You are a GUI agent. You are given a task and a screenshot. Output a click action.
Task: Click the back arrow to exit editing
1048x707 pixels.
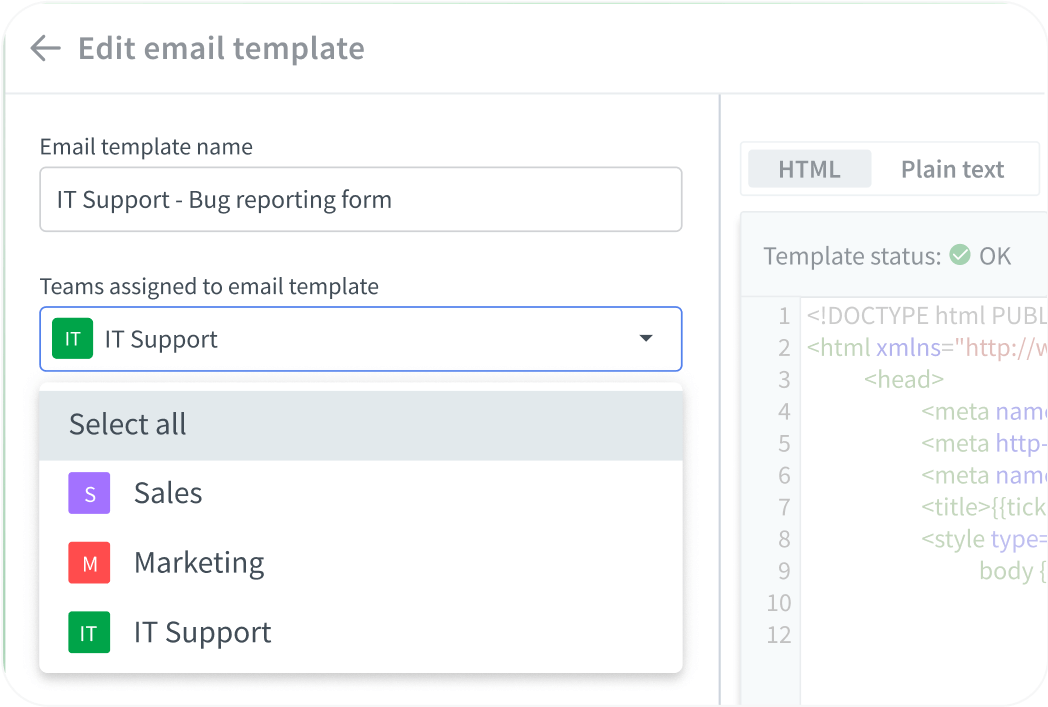[x=44, y=48]
